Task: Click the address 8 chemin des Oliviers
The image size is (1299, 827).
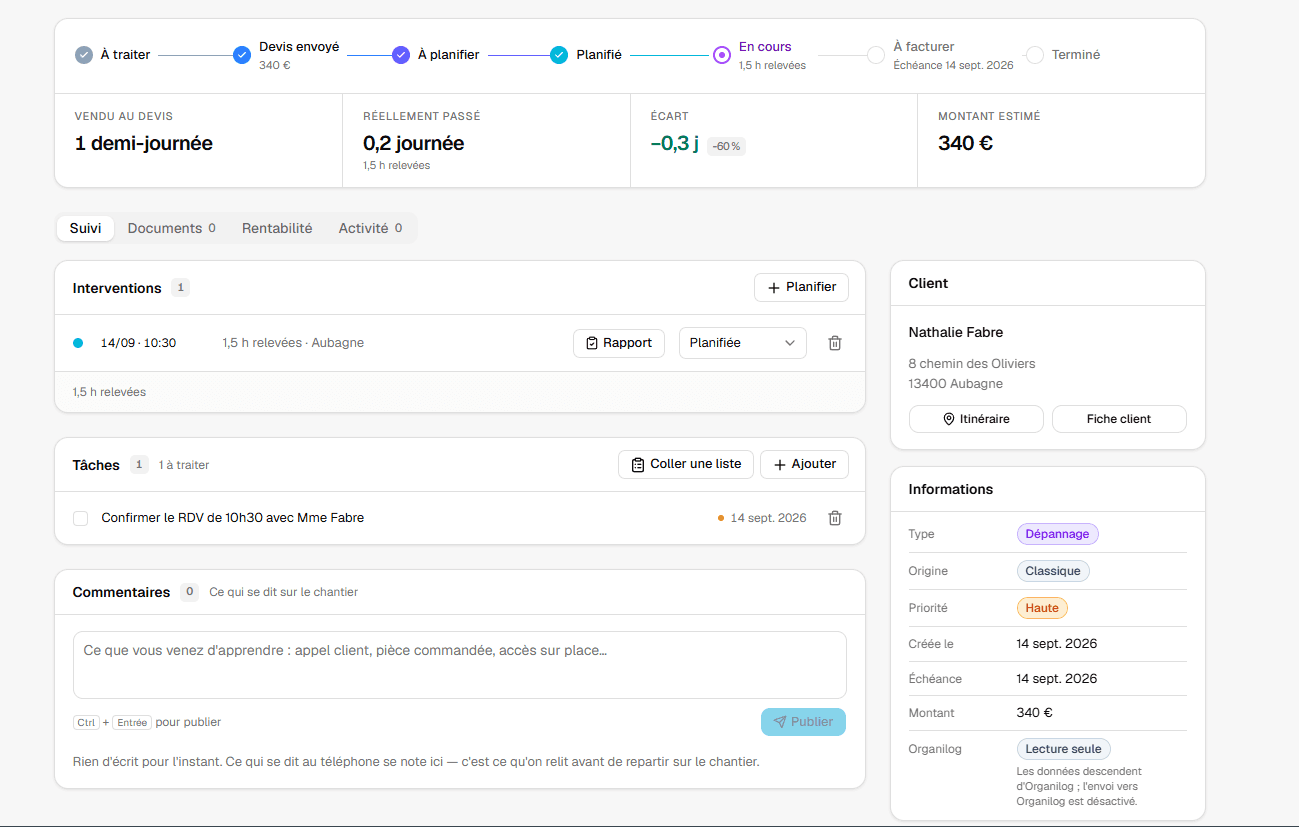Action: pyautogui.click(x=972, y=364)
